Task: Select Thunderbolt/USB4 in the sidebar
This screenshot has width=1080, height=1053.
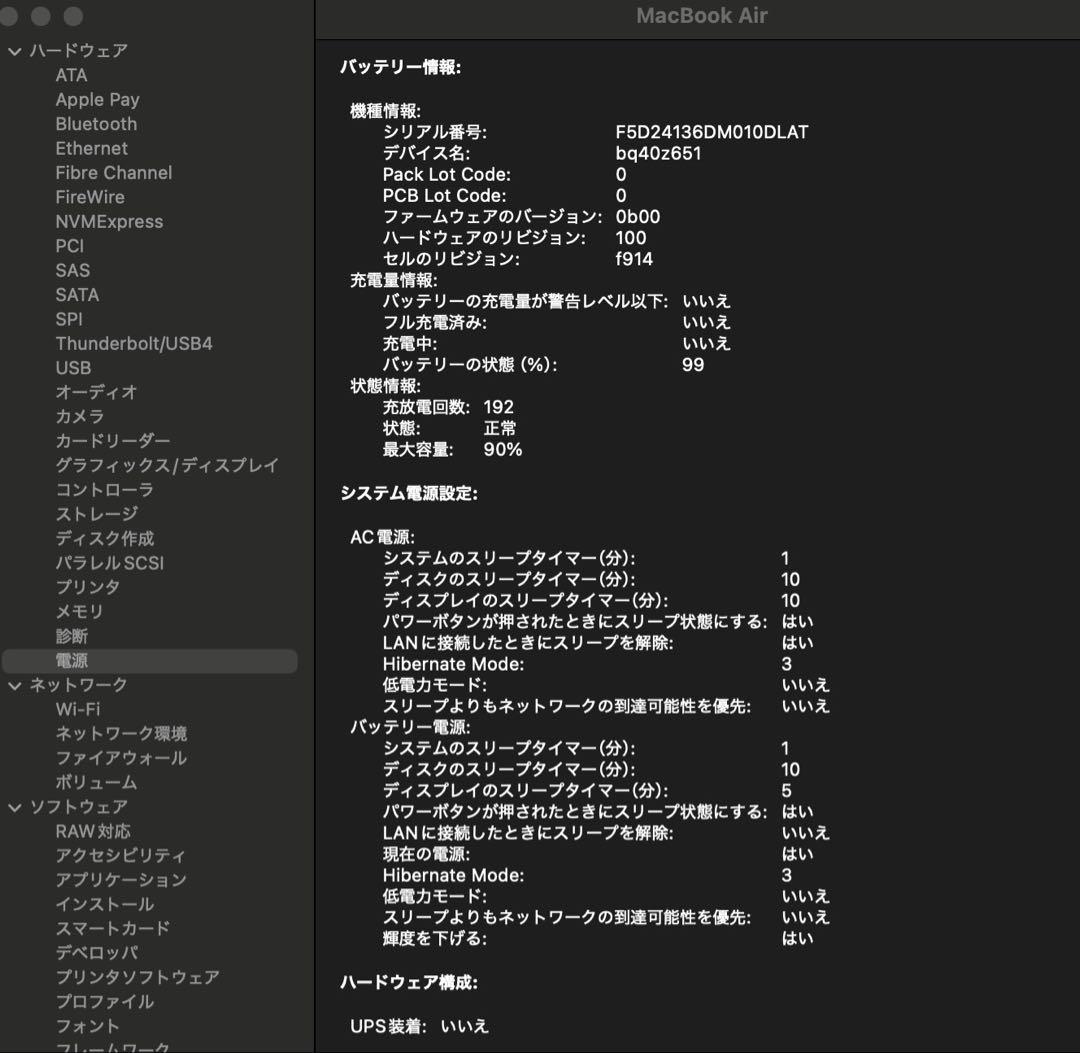Action: pyautogui.click(x=134, y=344)
